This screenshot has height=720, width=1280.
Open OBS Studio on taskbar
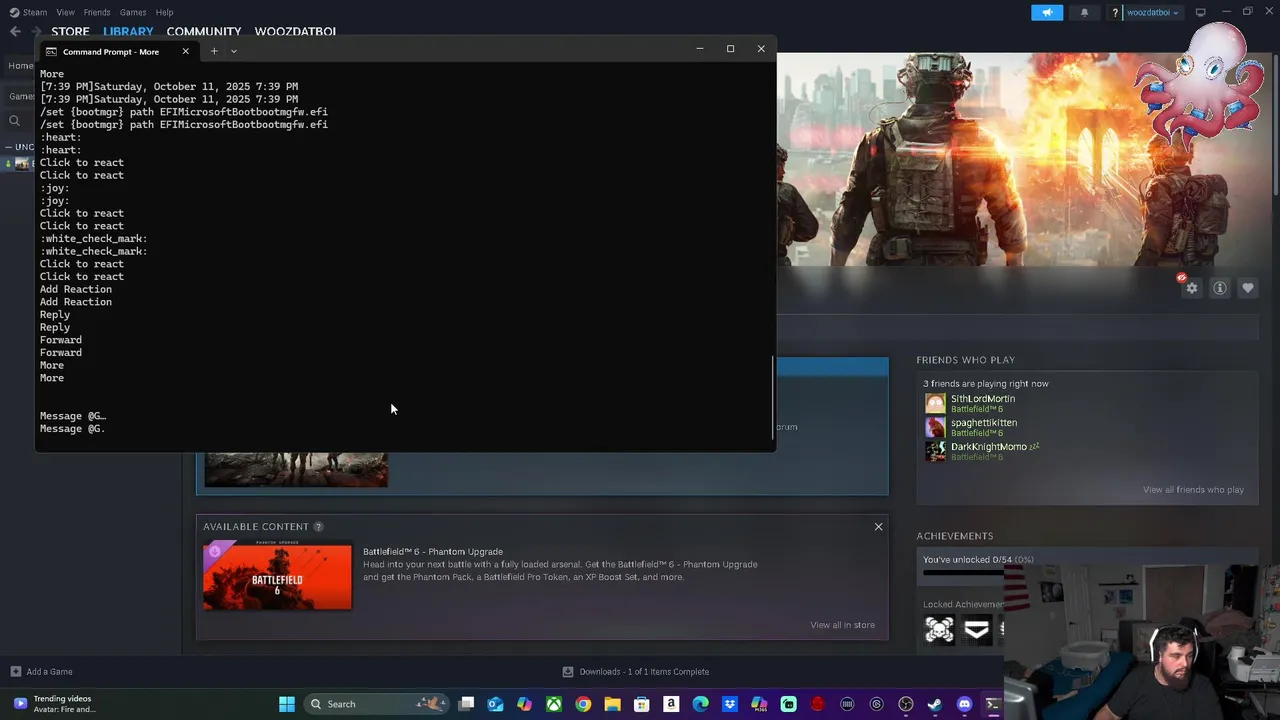pos(906,704)
